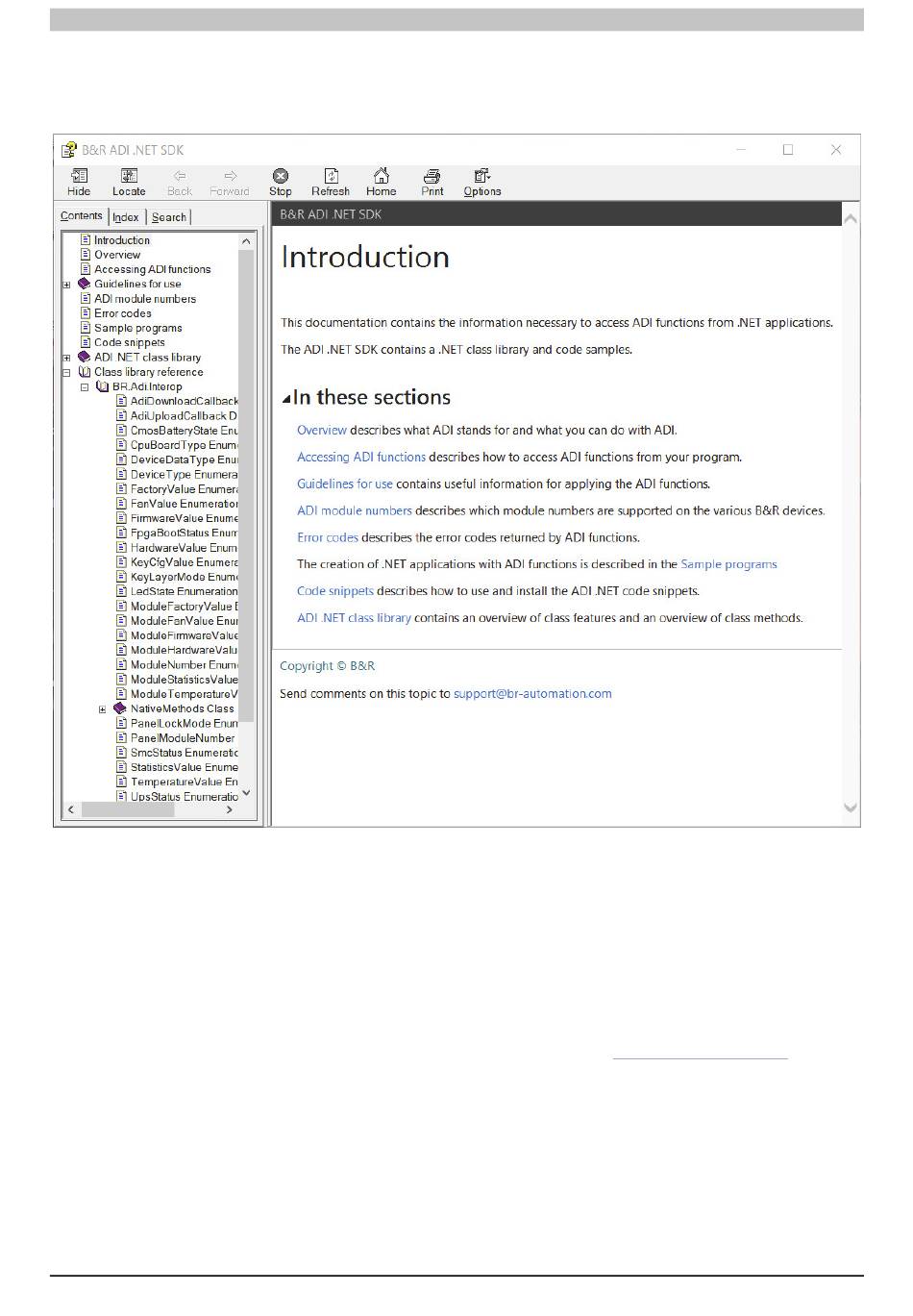Screen dimensions: 913x1316
Task: Click the content pane scroll down arrow
Action: point(851,807)
